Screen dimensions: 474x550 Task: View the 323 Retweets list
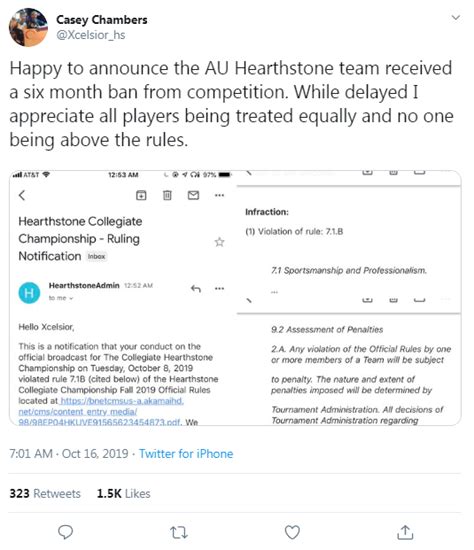click(45, 494)
